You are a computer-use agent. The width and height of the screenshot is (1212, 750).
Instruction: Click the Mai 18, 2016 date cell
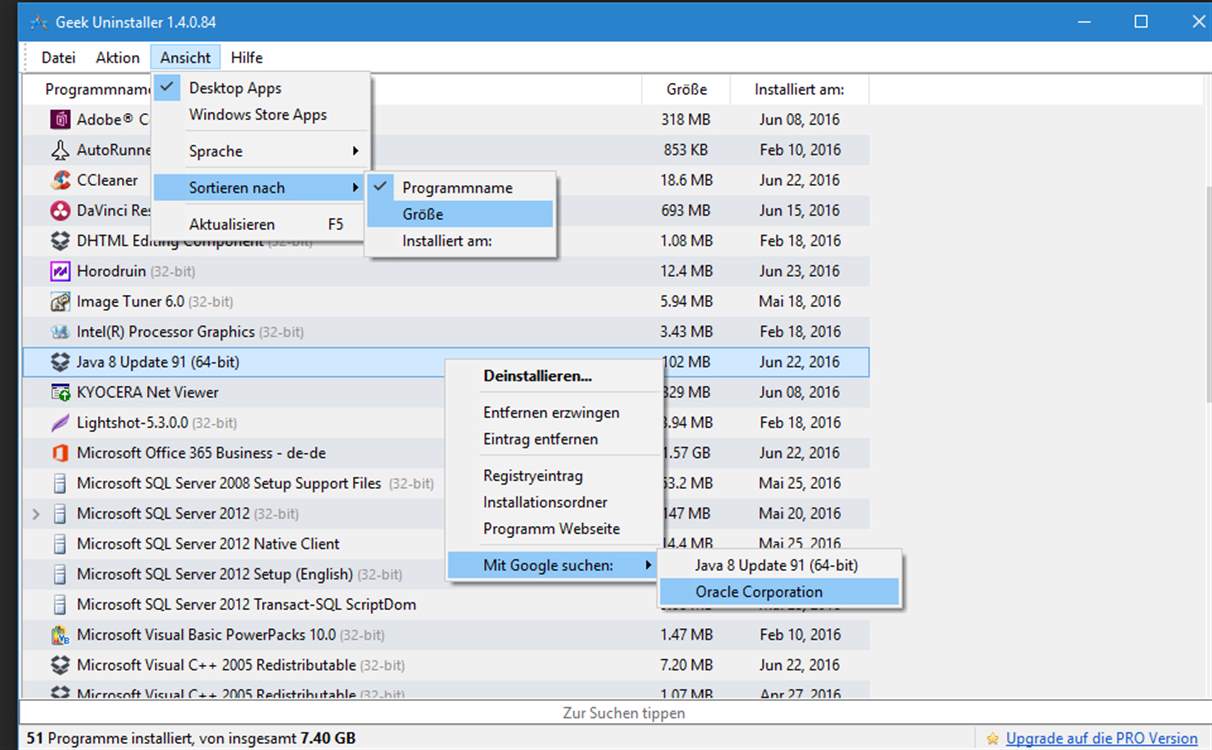pyautogui.click(x=799, y=301)
